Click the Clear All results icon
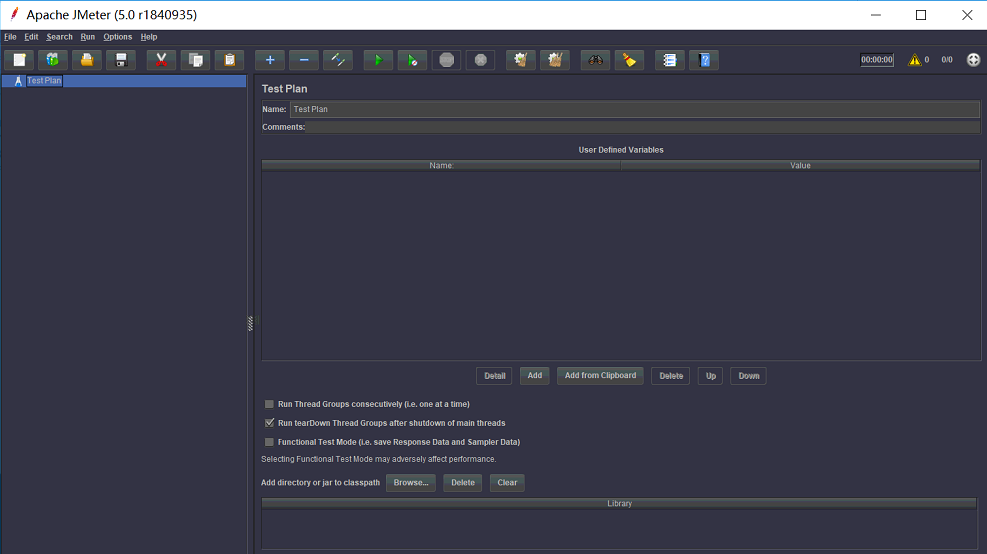Viewport: 987px width, 554px height. [x=555, y=60]
